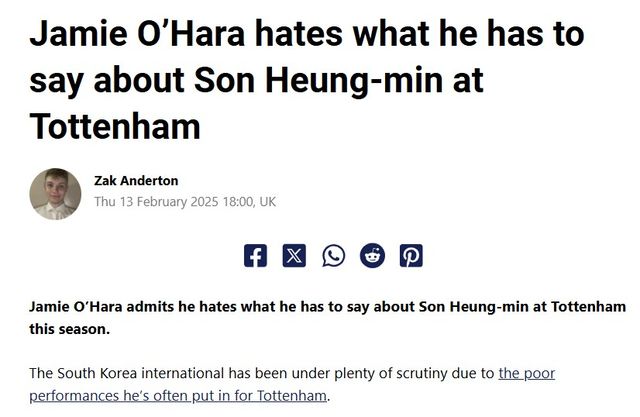Share the article via WhatsApp
Viewport: 640px width, 417px height.
pos(333,255)
